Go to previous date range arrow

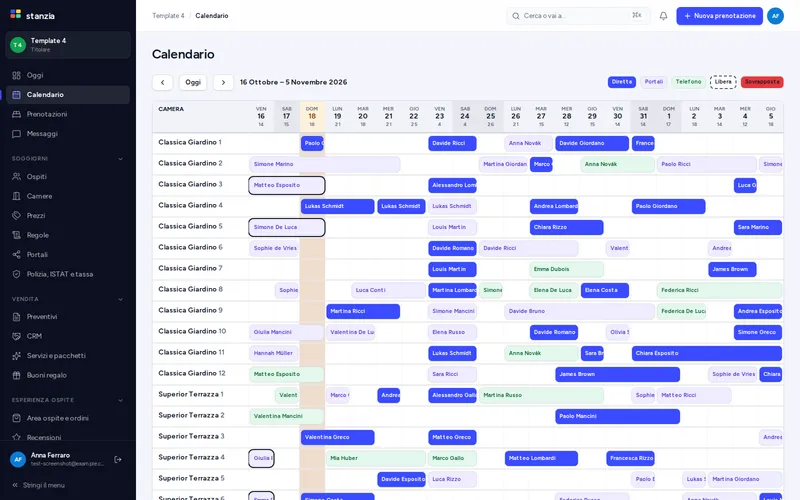[162, 82]
